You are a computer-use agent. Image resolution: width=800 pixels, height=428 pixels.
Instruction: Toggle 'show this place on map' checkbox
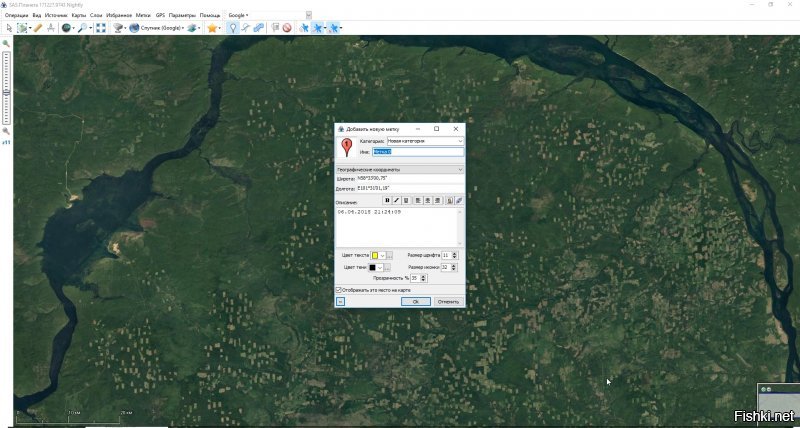click(x=339, y=290)
